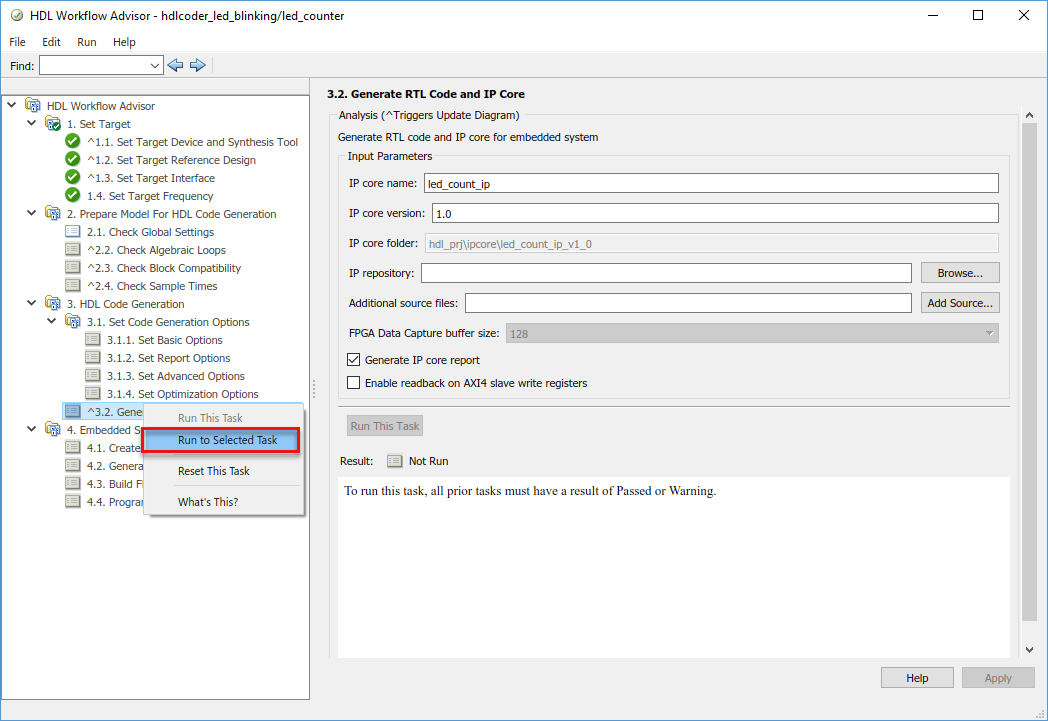Click task icon for 3.1.3 Set Advanced Options
Screen dimensions: 1048x721
tap(93, 376)
